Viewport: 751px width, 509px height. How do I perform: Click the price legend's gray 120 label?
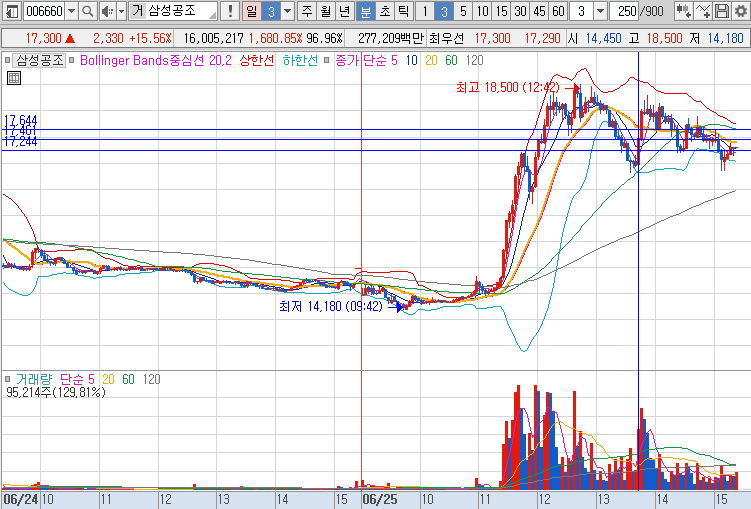pos(474,60)
